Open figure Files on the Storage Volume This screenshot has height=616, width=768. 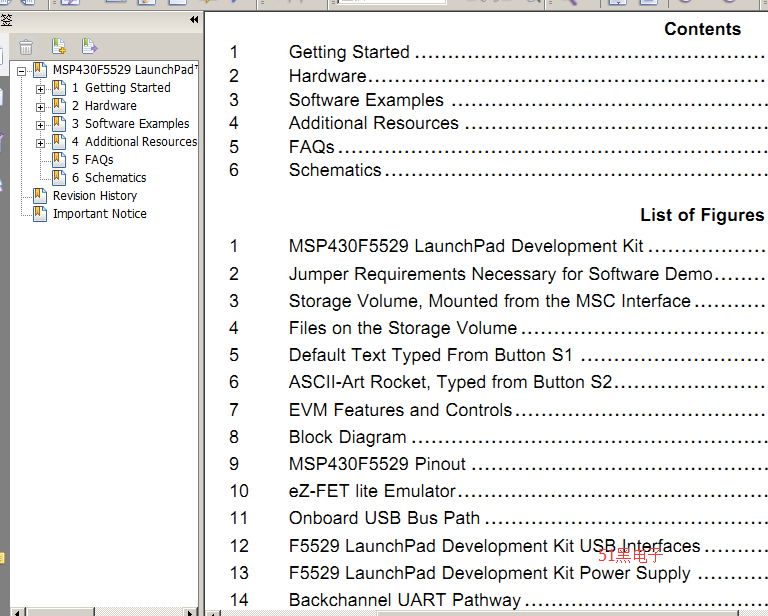403,328
